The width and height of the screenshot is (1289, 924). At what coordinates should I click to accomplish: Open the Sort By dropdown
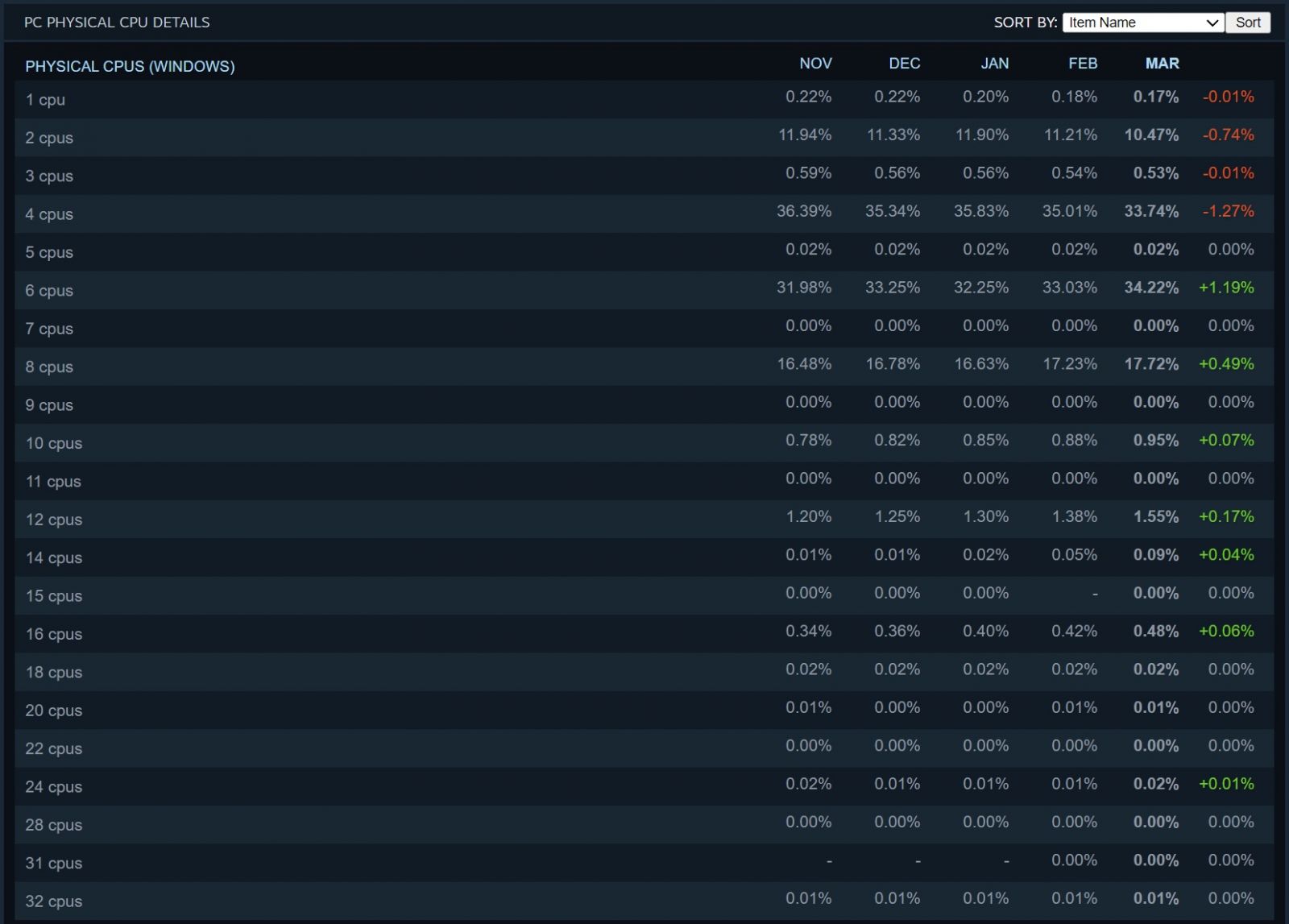pyautogui.click(x=1142, y=23)
